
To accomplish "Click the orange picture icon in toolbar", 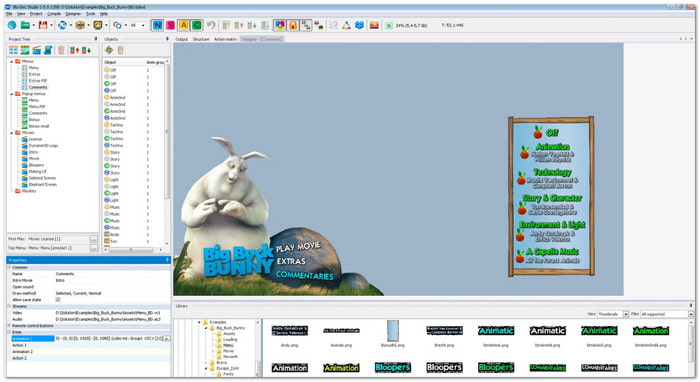I will coord(374,25).
